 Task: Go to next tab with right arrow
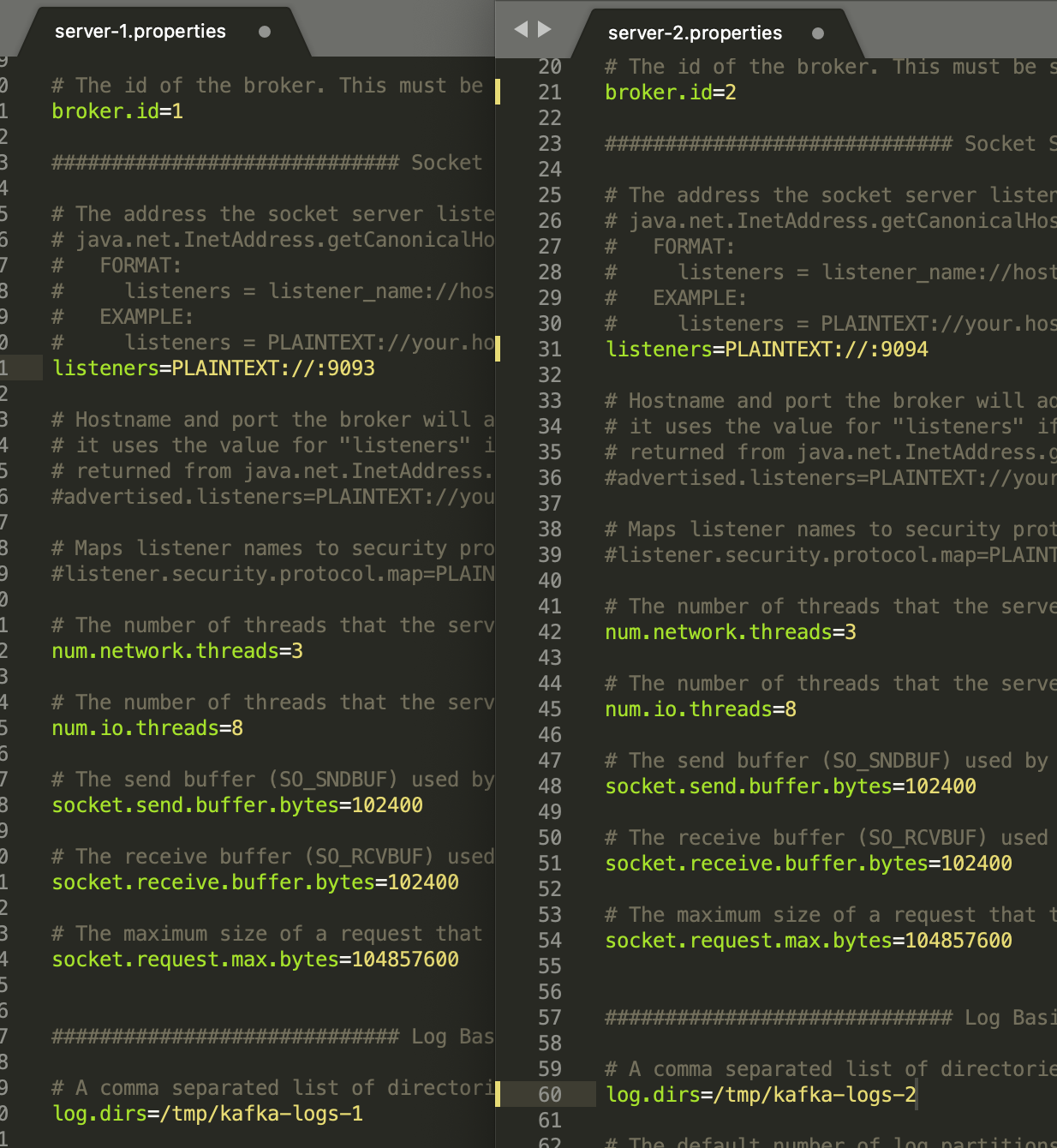click(545, 29)
